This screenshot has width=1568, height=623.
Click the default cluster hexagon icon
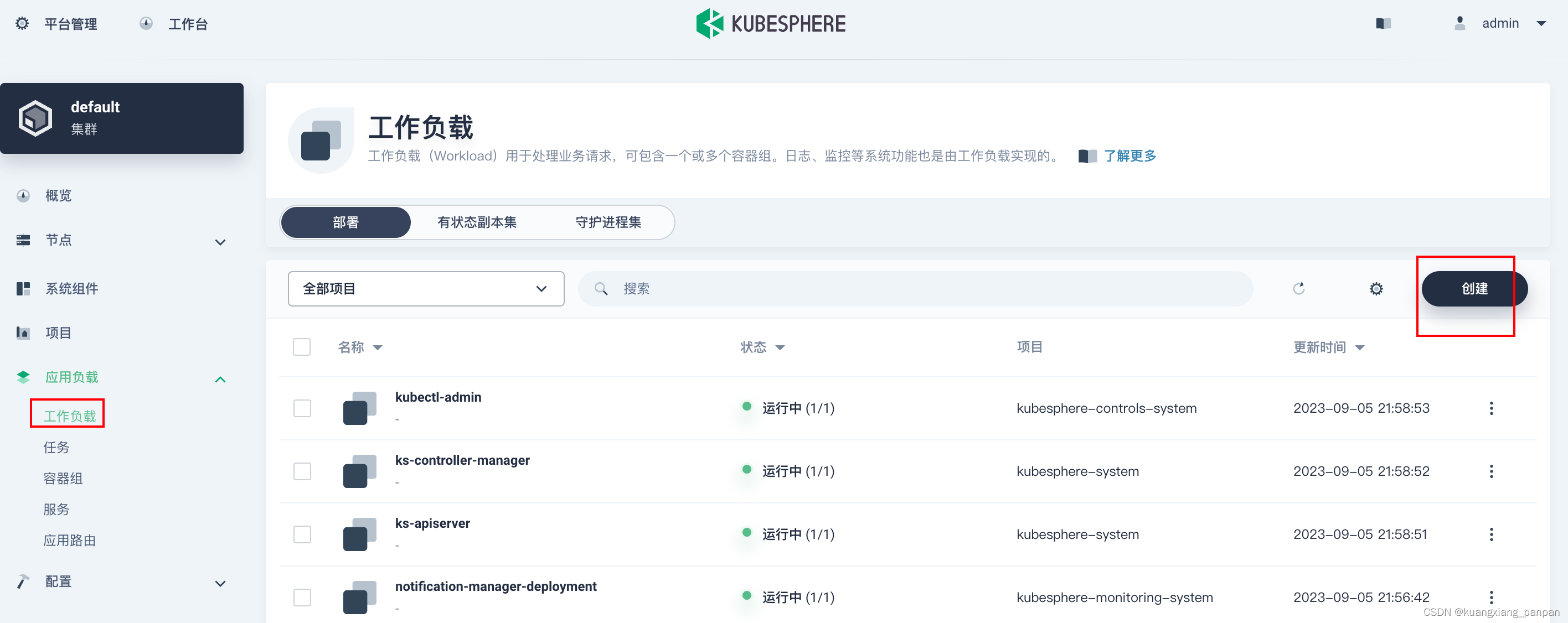click(35, 118)
